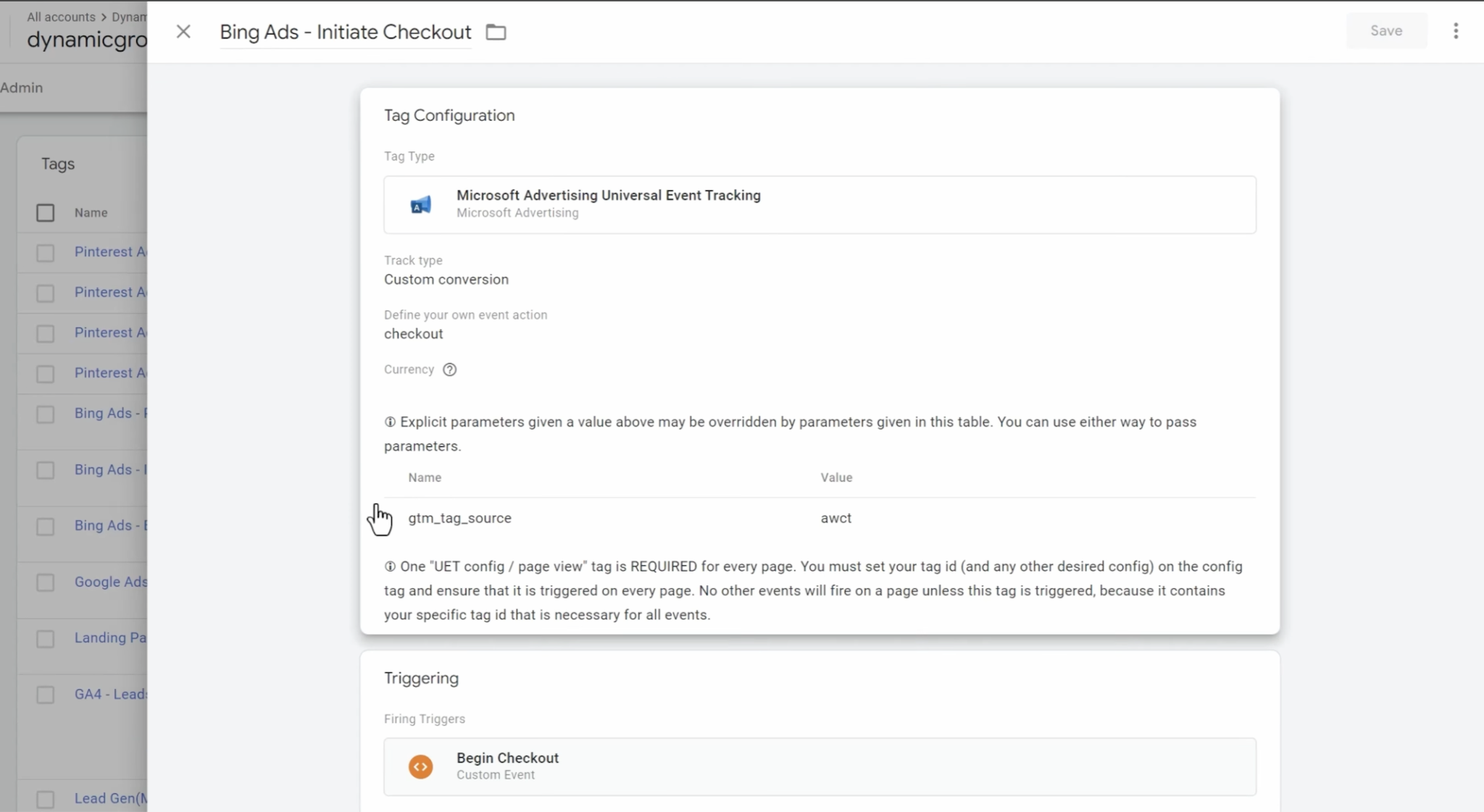The width and height of the screenshot is (1484, 812).
Task: Edit the tag name Bing Ads - Initiate Checkout
Action: point(346,32)
